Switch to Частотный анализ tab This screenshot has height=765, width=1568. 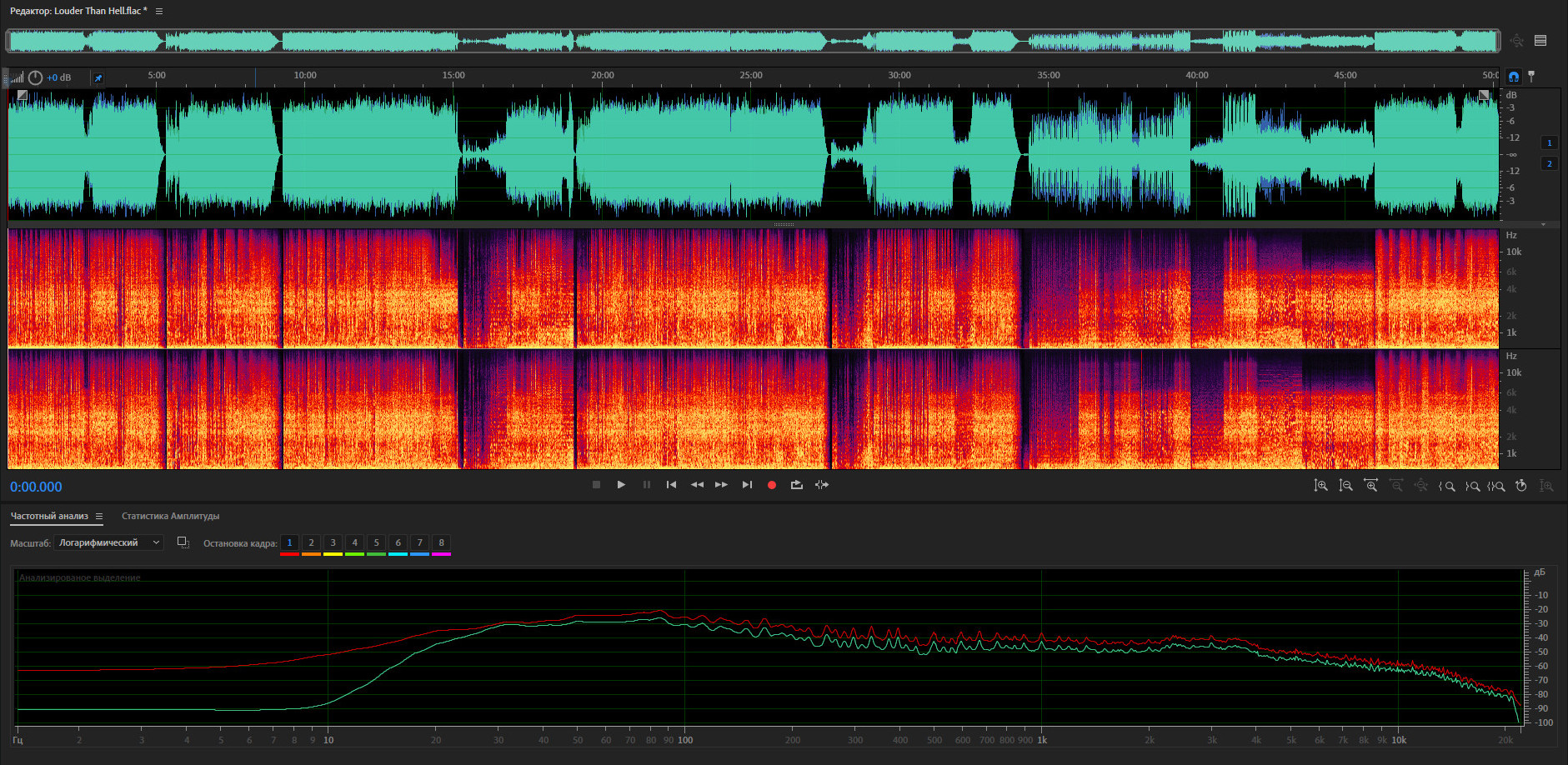[49, 516]
